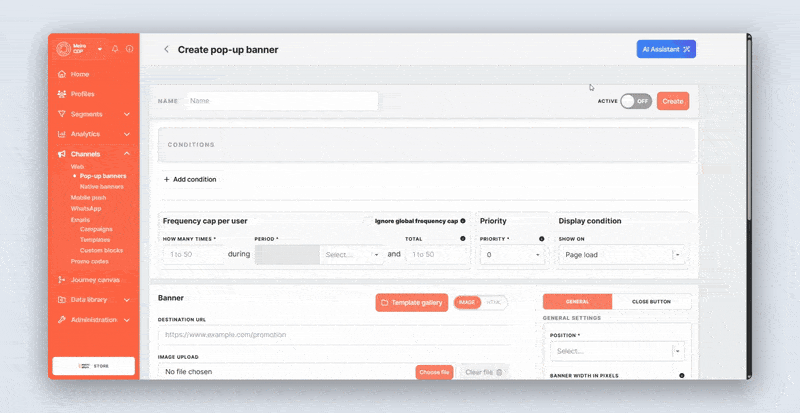
Task: Click the plus icon of Add condition
Action: [166, 179]
